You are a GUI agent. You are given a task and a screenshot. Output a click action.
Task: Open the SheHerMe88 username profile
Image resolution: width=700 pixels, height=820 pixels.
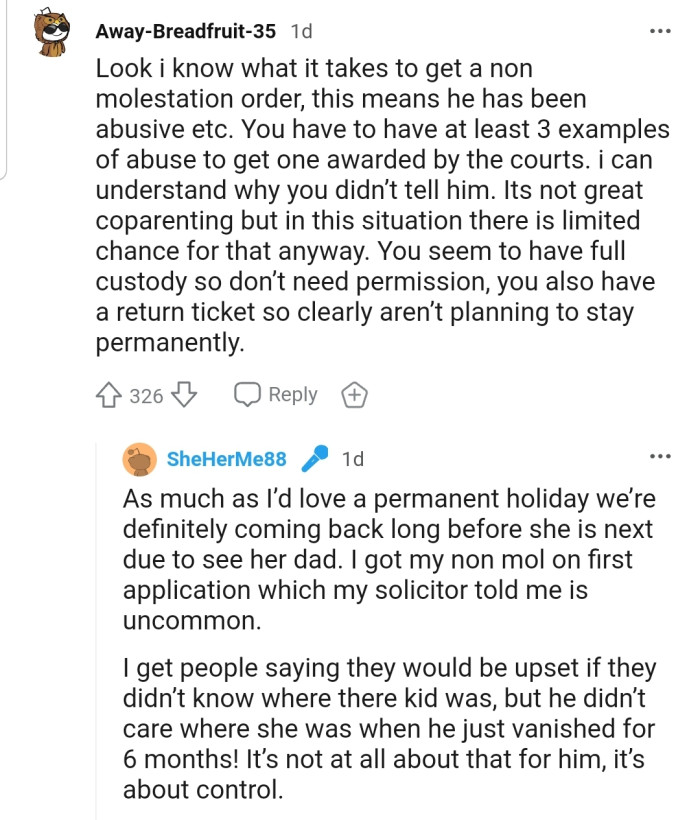227,459
